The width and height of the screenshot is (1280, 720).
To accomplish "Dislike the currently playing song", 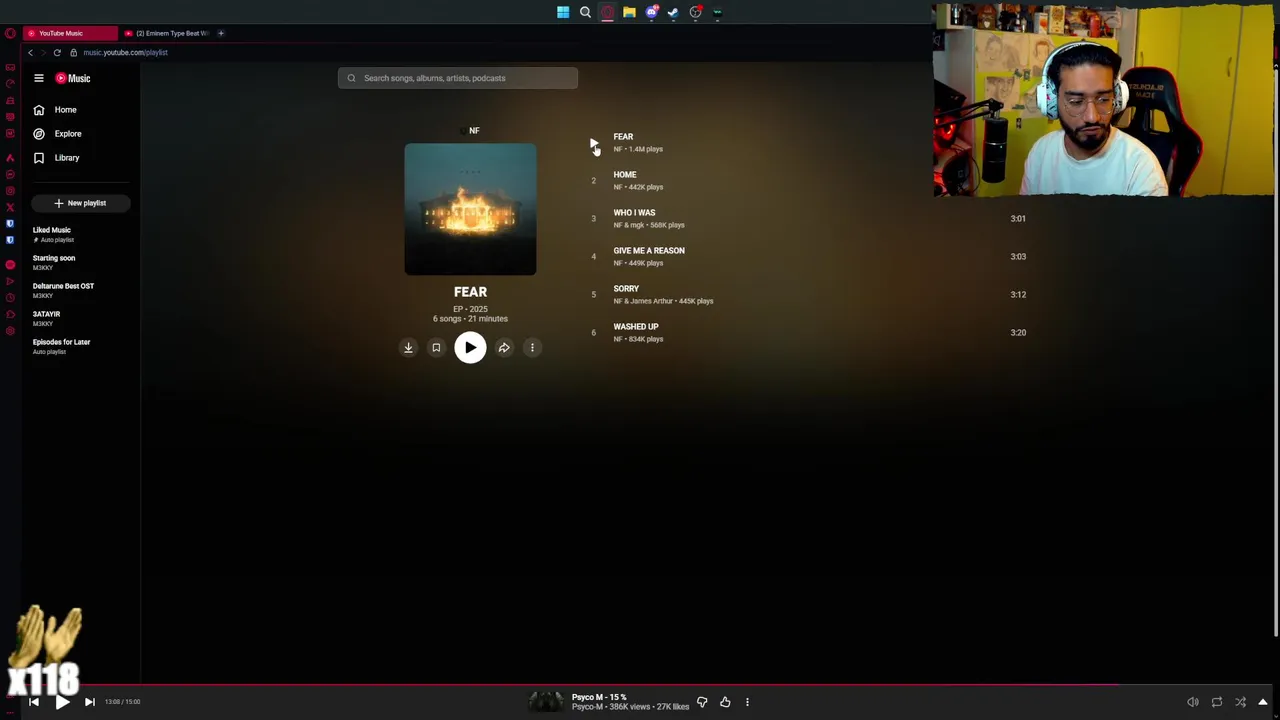I will click(702, 702).
